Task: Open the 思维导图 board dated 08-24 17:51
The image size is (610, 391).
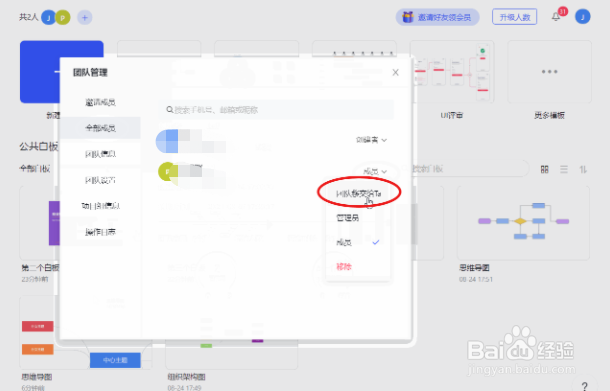Action: (x=523, y=223)
